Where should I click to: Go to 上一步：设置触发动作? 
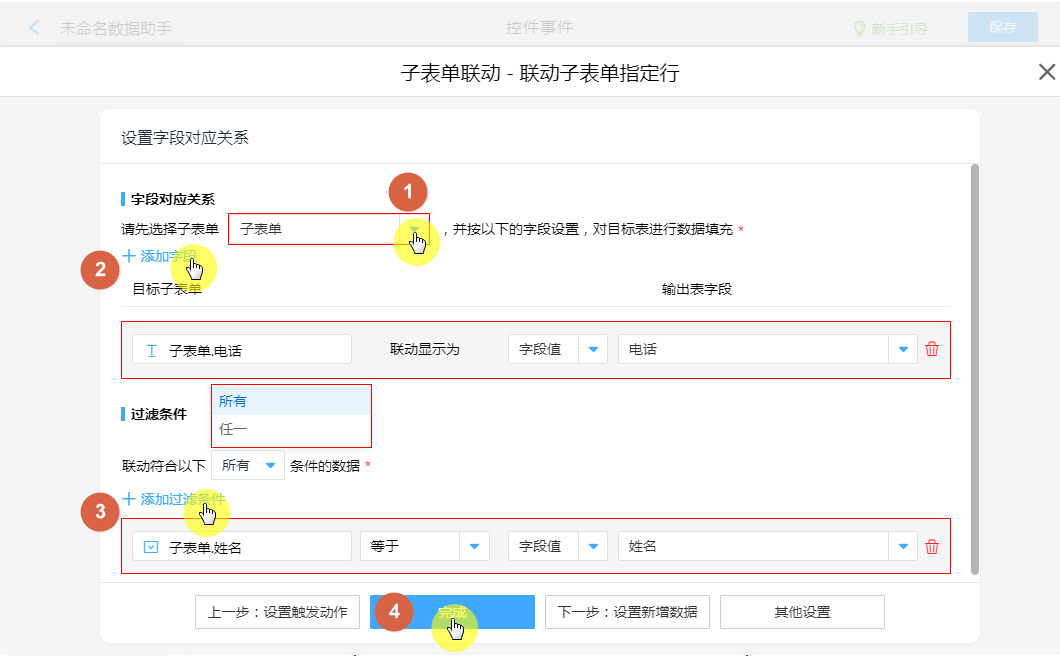point(277,612)
